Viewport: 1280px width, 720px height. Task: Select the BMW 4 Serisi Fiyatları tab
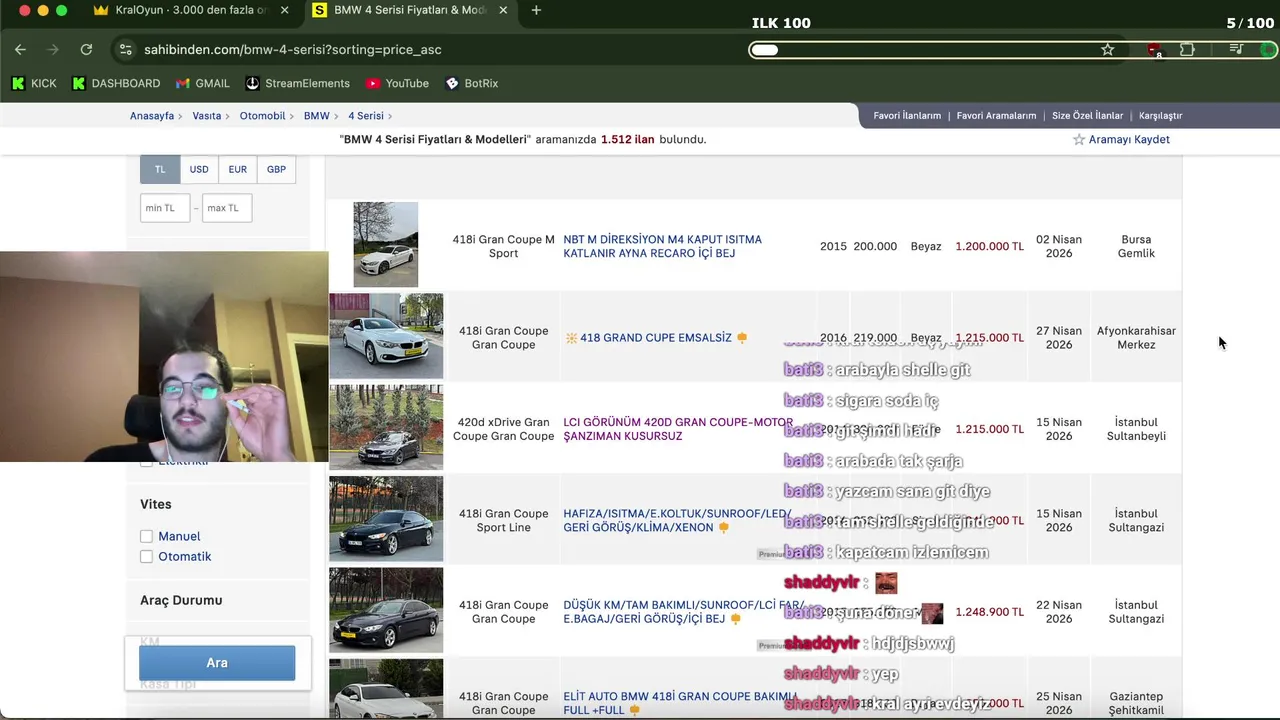coord(410,10)
